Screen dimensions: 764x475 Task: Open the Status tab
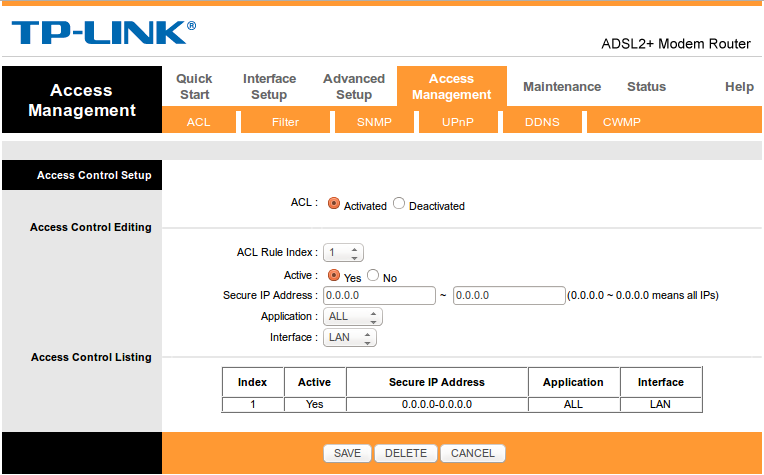[646, 87]
